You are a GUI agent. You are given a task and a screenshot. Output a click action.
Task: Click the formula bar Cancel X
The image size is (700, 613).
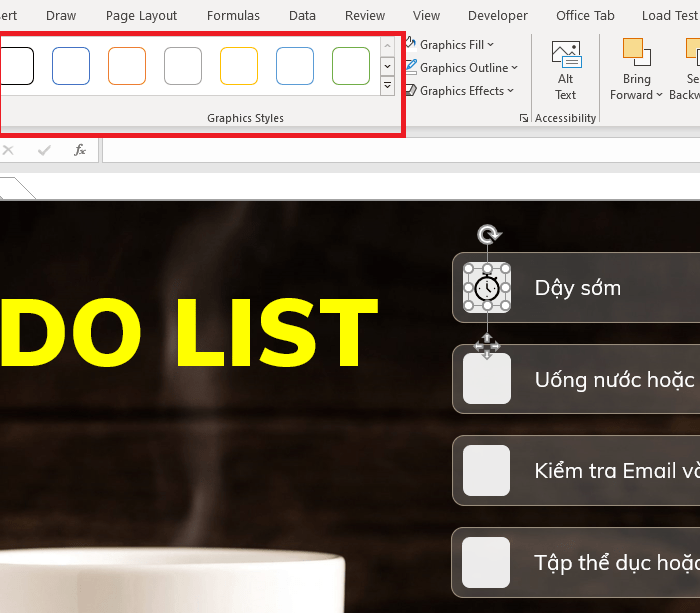point(9,150)
